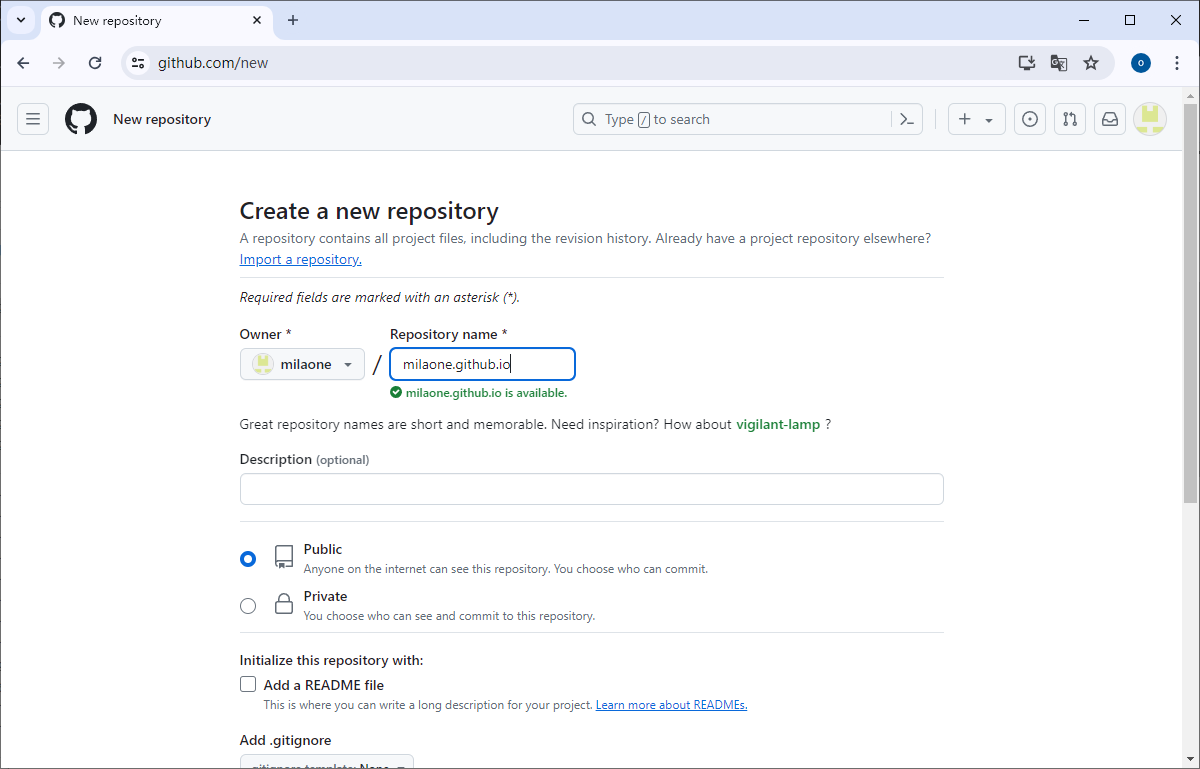Open the Owner milaone dropdown

pos(302,364)
